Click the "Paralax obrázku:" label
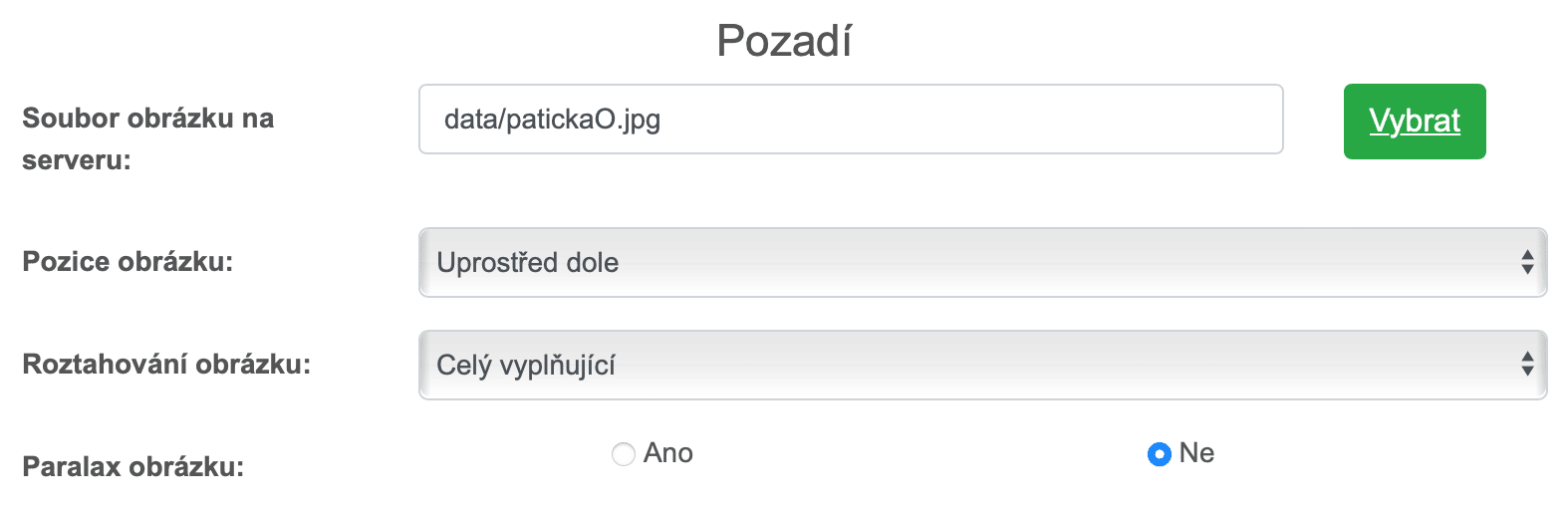The width and height of the screenshot is (1568, 512). tap(132, 466)
